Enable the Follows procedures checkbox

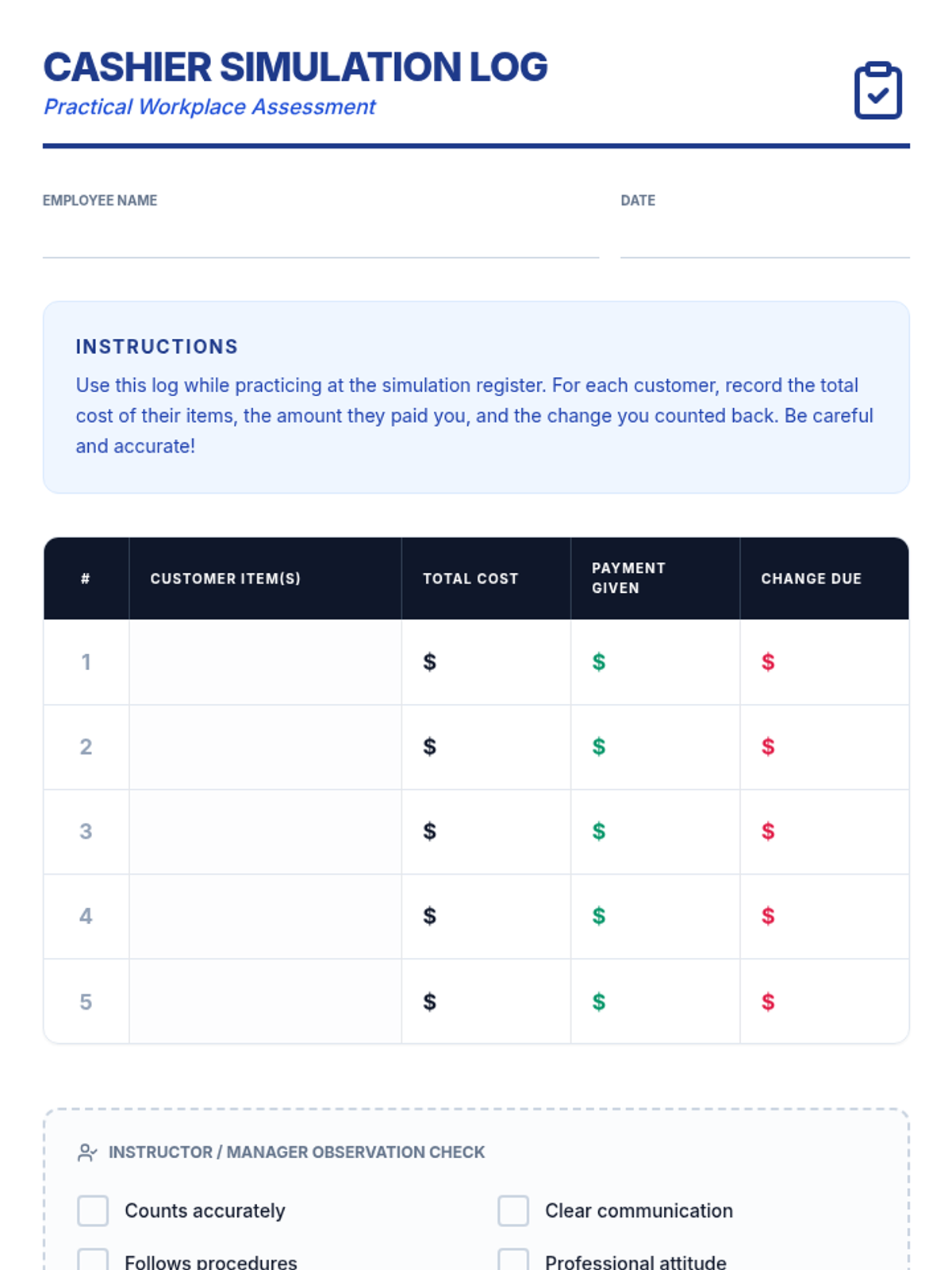(93, 1260)
